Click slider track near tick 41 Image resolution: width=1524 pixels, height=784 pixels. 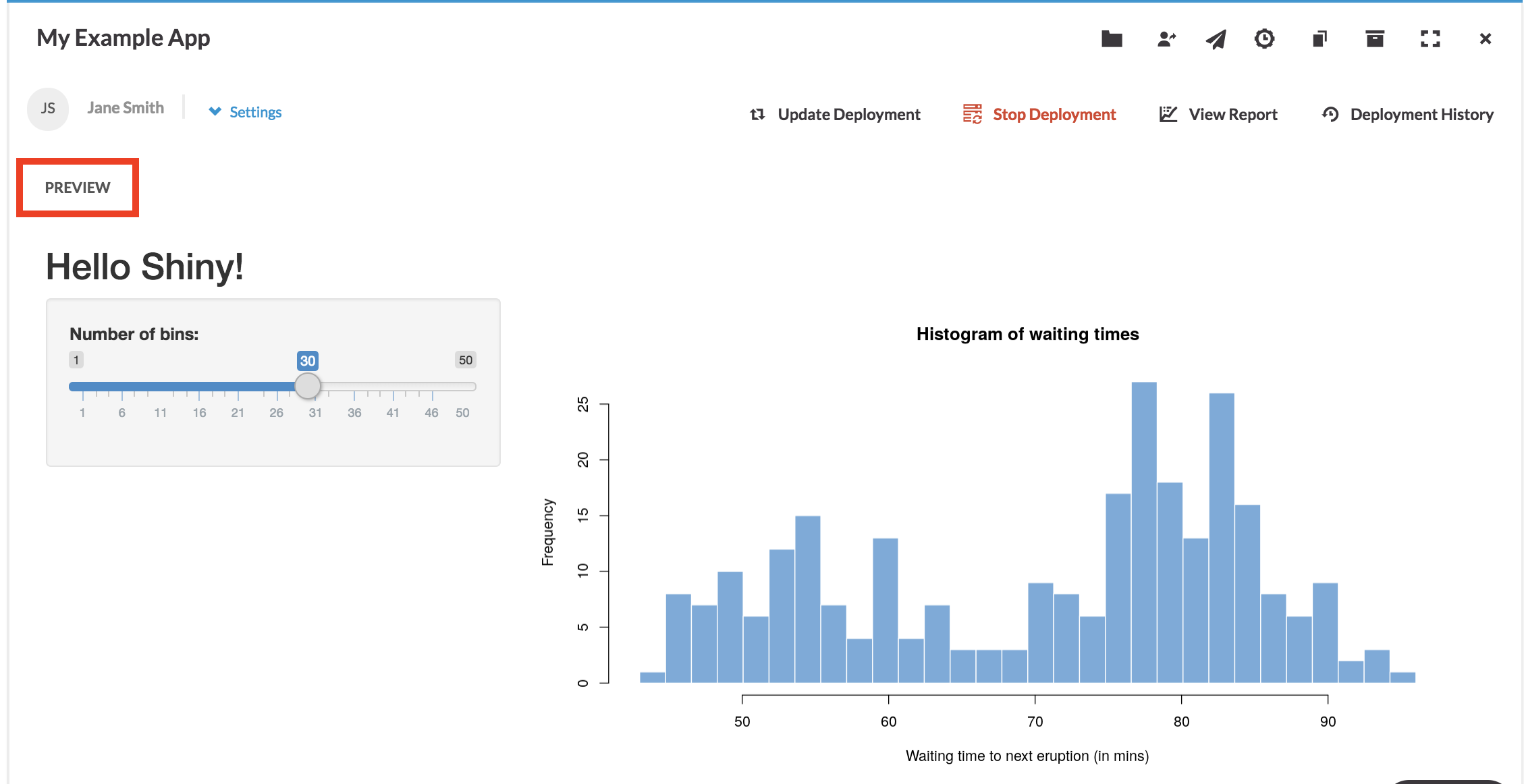(393, 387)
